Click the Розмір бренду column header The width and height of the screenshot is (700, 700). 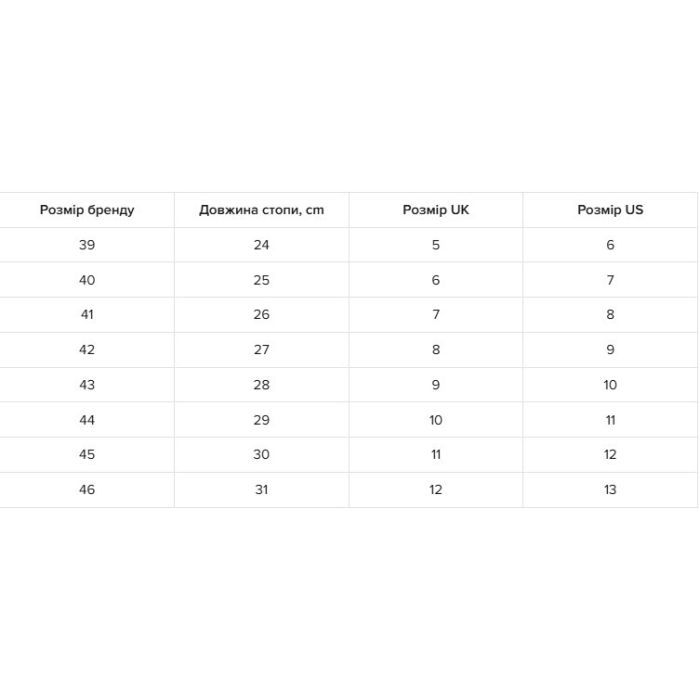pos(87,210)
